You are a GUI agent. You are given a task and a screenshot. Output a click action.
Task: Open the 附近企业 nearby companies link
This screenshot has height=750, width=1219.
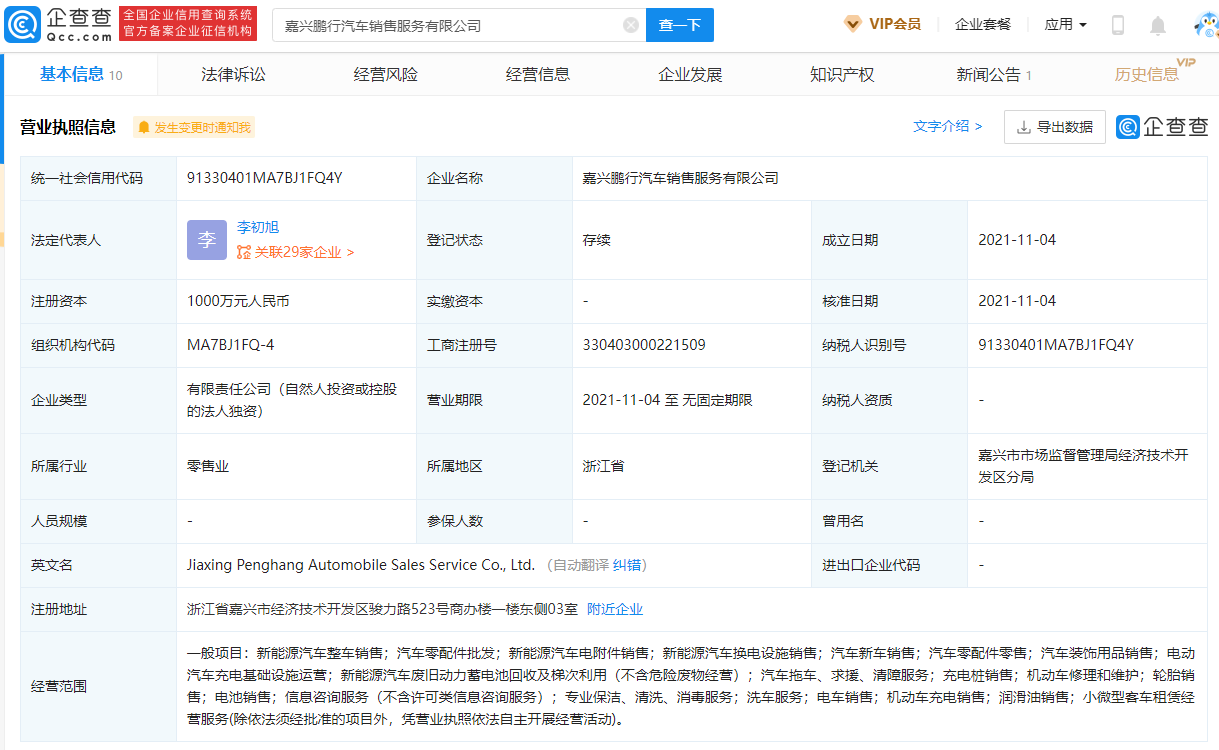615,609
